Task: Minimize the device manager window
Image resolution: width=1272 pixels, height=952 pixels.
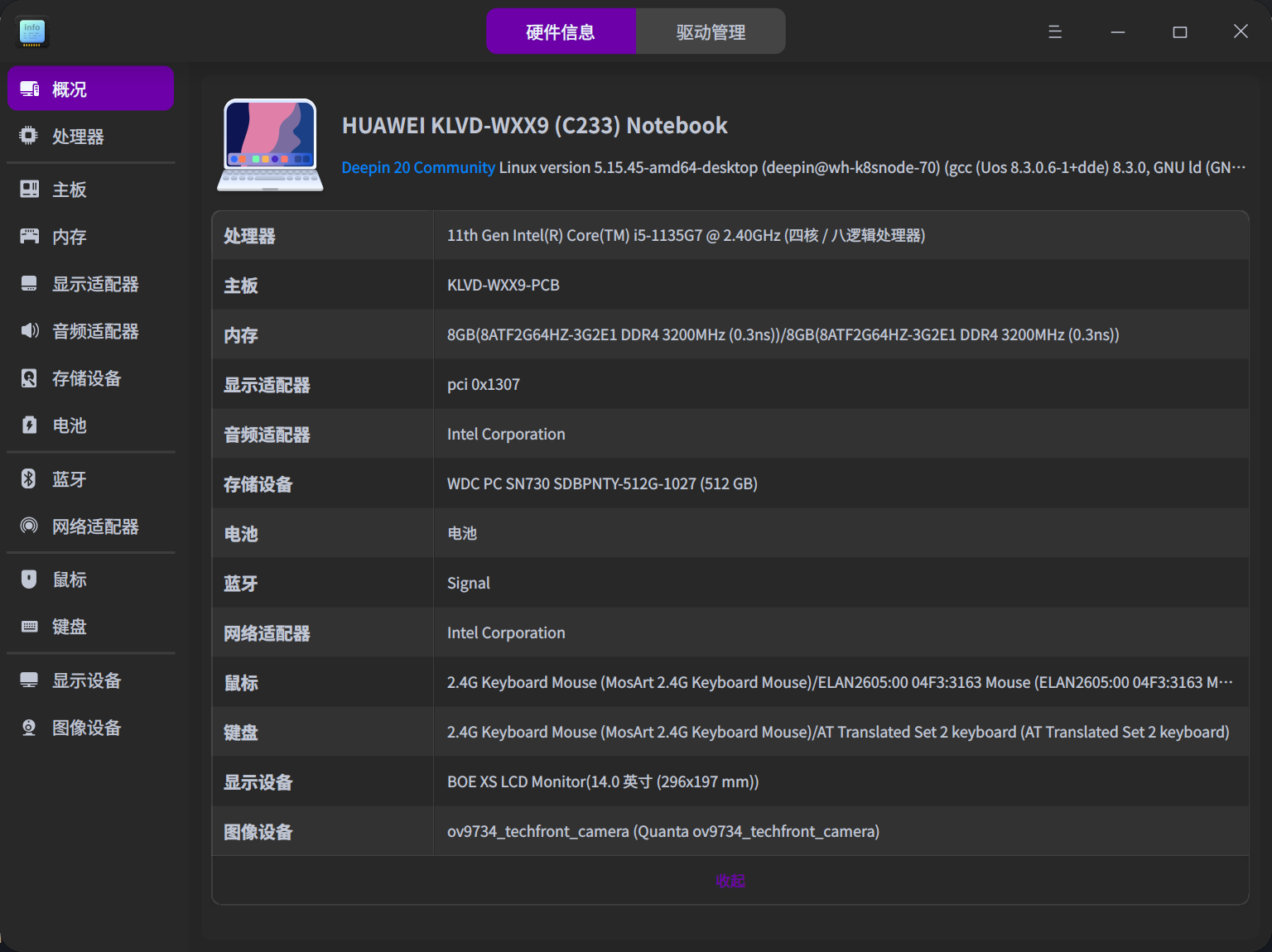Action: pos(1118,31)
